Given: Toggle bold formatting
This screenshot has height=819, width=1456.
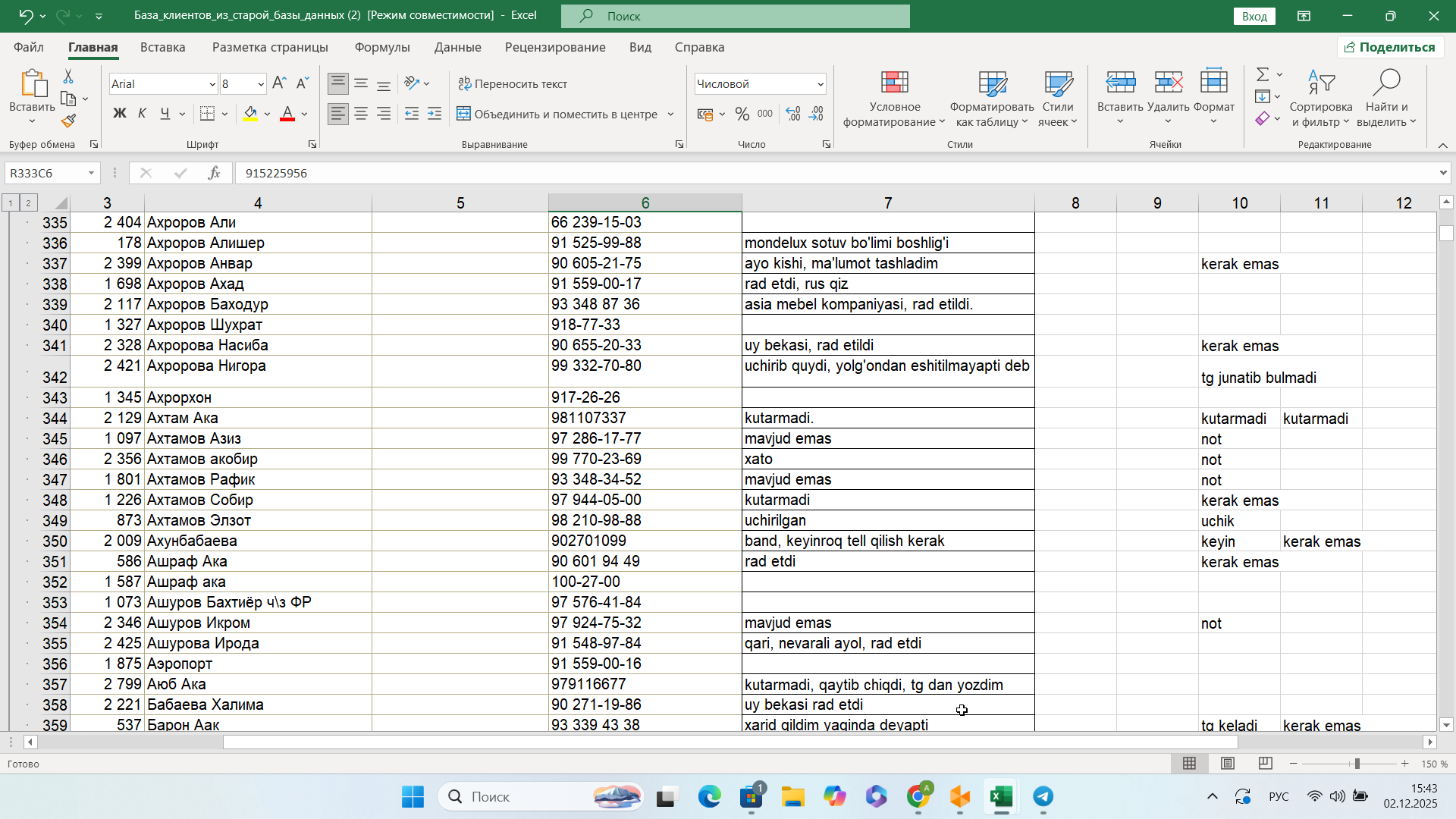Looking at the screenshot, I should [119, 115].
